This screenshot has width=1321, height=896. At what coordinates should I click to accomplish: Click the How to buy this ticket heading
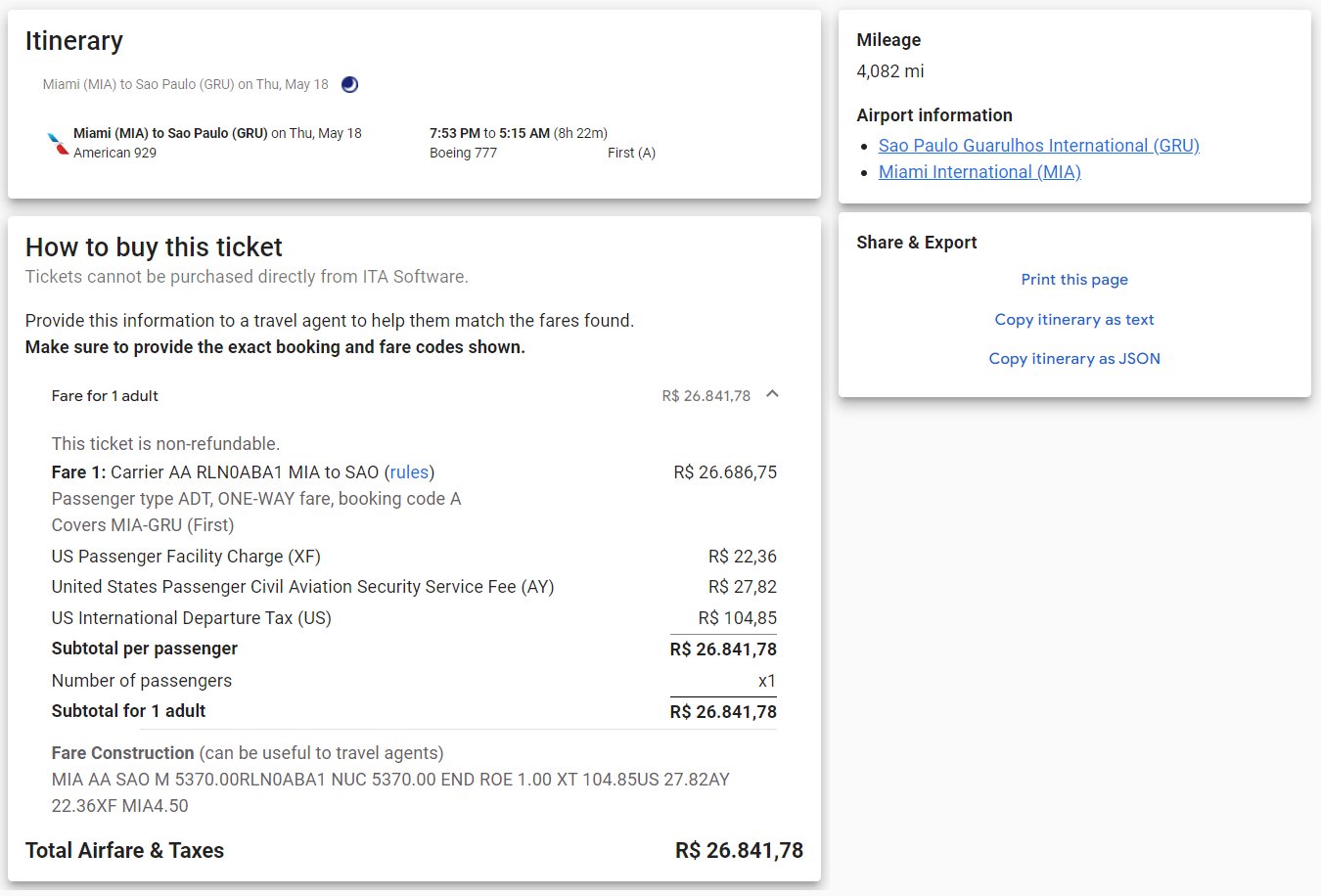tap(154, 247)
